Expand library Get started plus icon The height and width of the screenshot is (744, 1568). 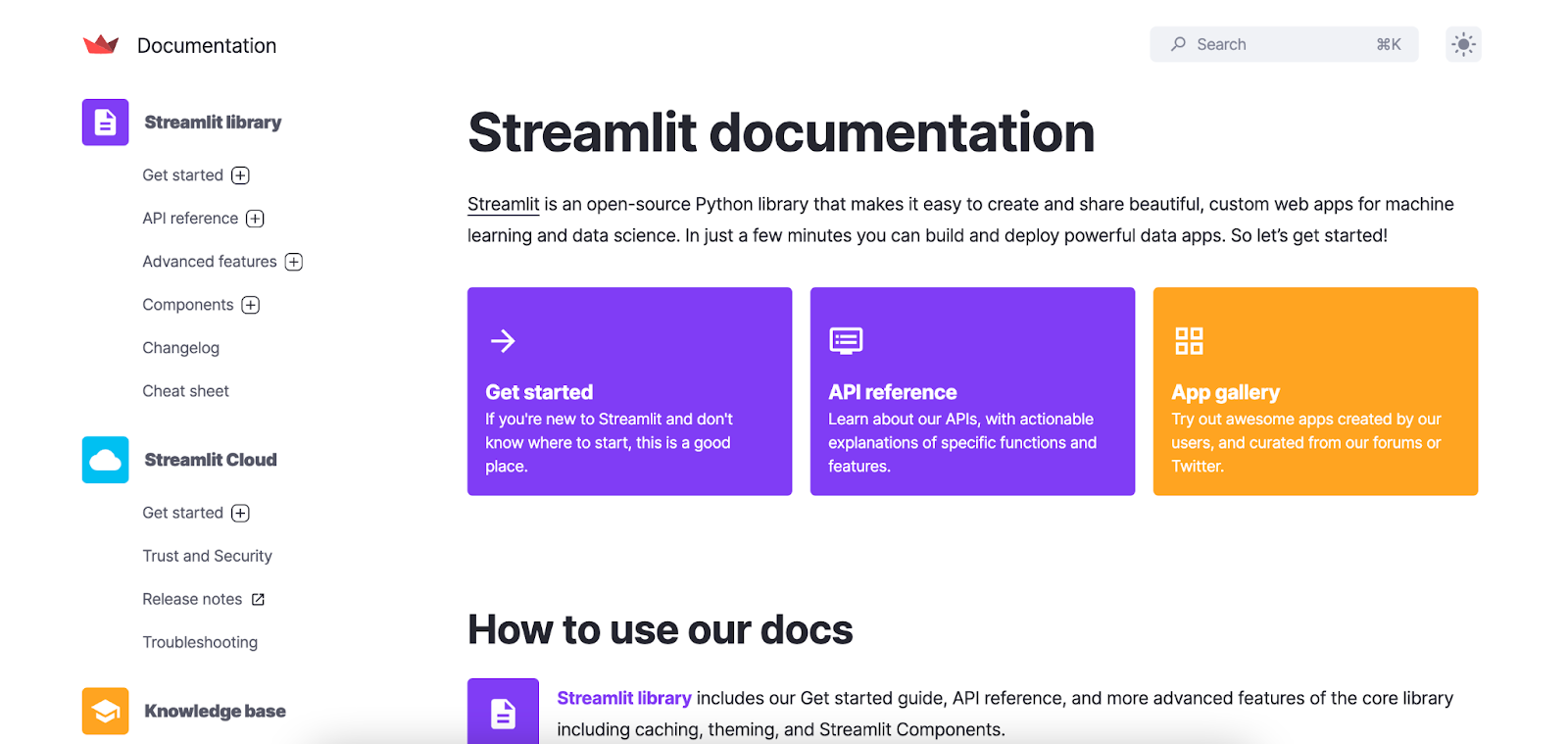(241, 175)
